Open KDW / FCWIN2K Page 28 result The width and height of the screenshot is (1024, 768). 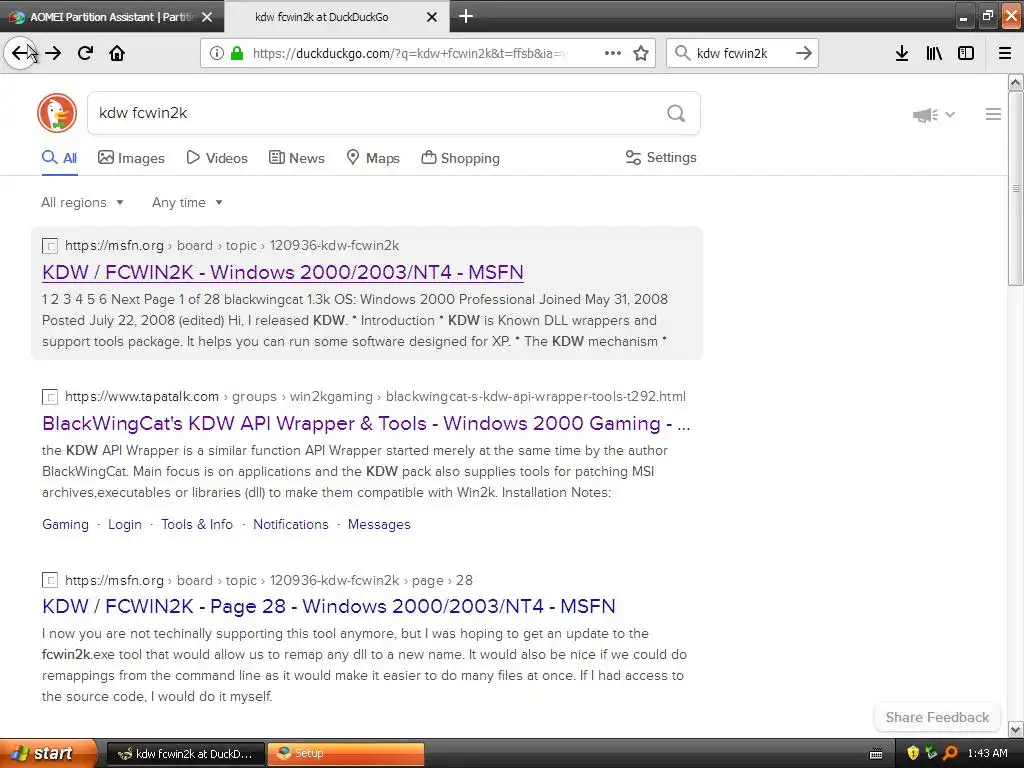[328, 606]
